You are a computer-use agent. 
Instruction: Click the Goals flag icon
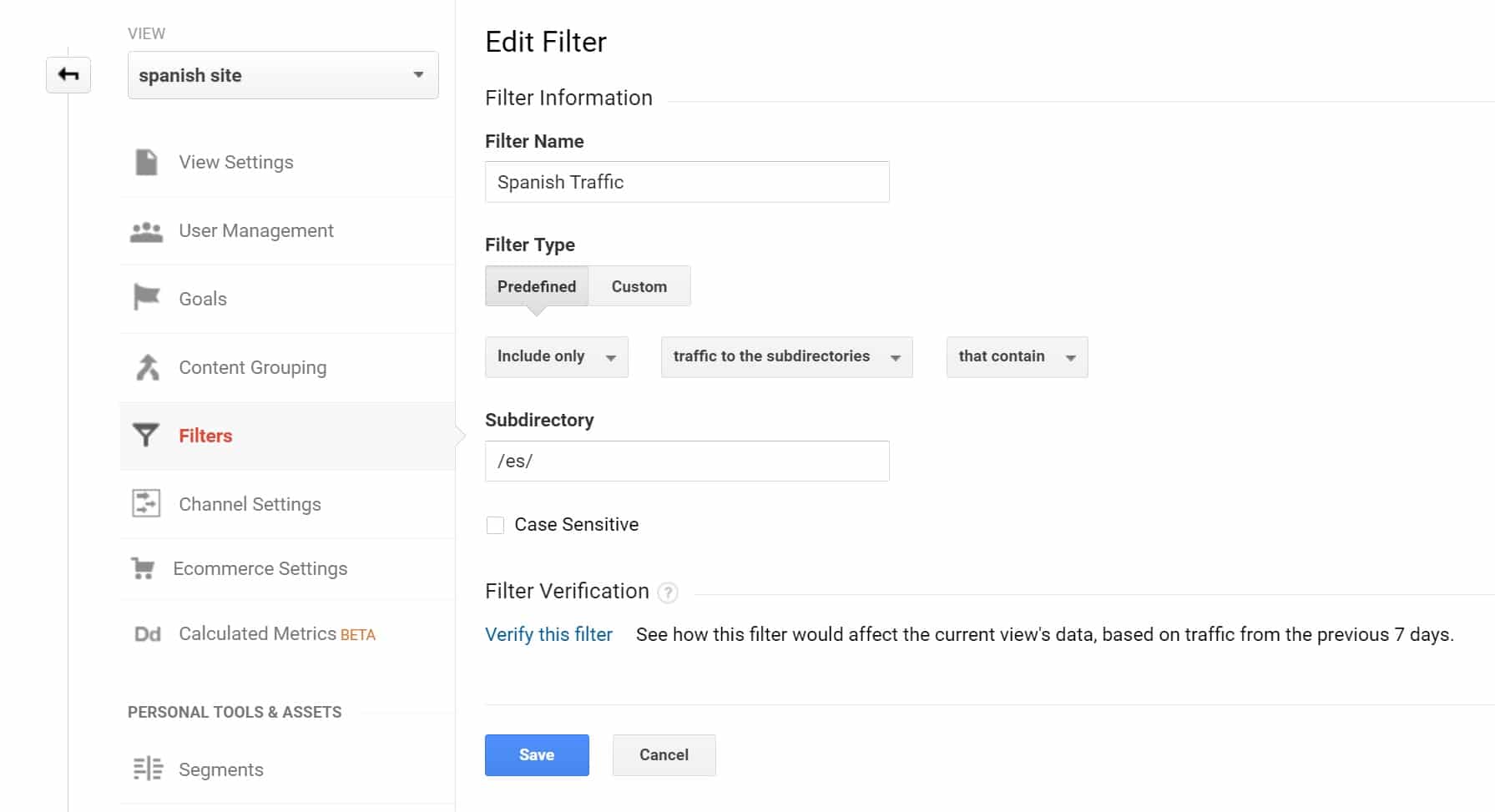click(x=147, y=298)
